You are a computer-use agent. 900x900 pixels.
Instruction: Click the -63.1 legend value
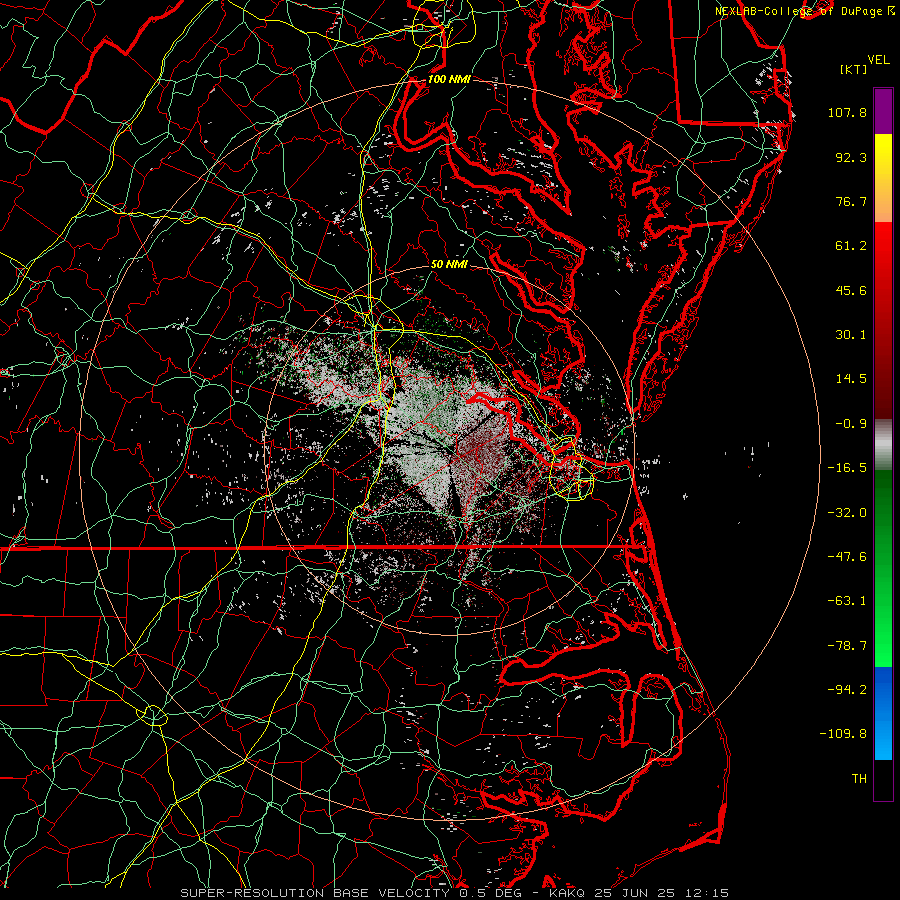click(x=847, y=601)
